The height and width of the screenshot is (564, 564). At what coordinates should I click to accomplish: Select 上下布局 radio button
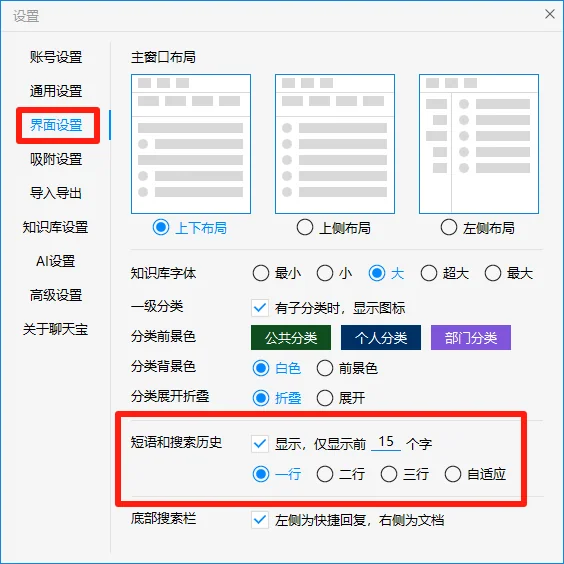click(x=161, y=227)
